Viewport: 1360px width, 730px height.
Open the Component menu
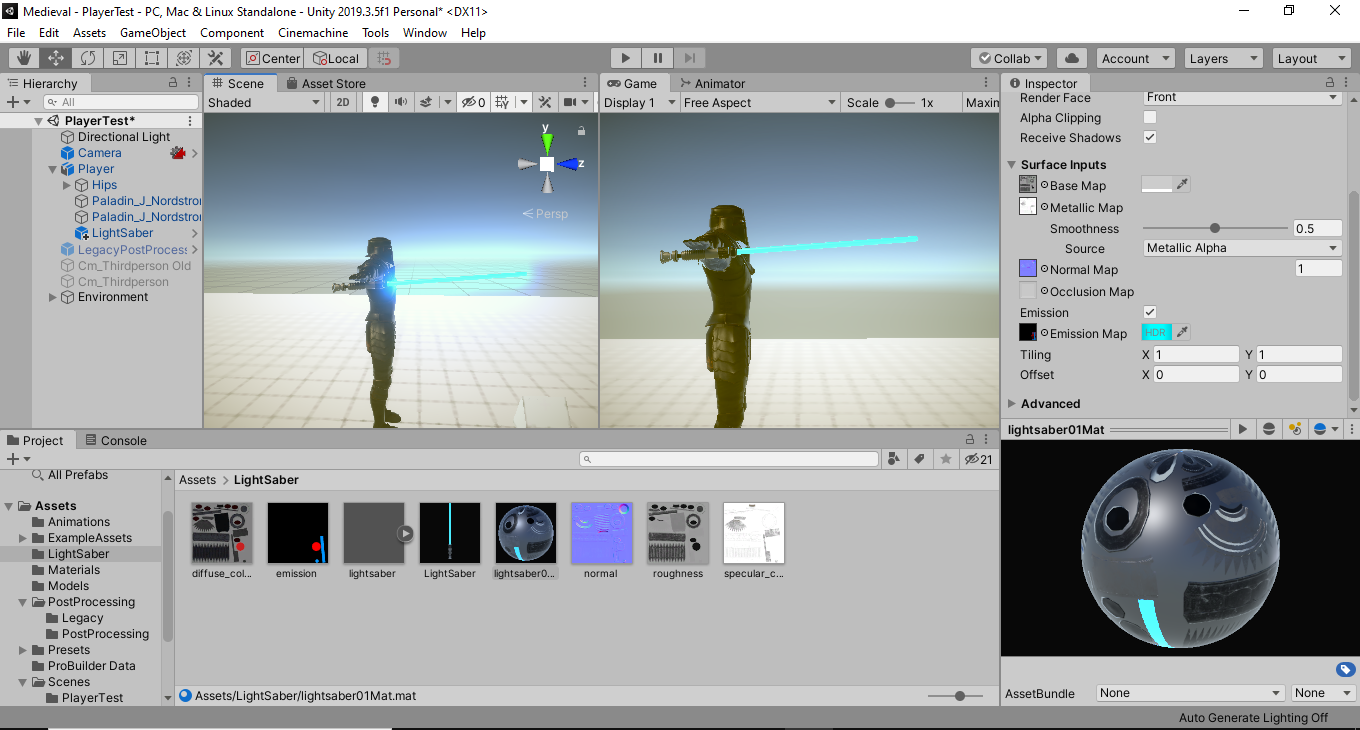coord(232,32)
